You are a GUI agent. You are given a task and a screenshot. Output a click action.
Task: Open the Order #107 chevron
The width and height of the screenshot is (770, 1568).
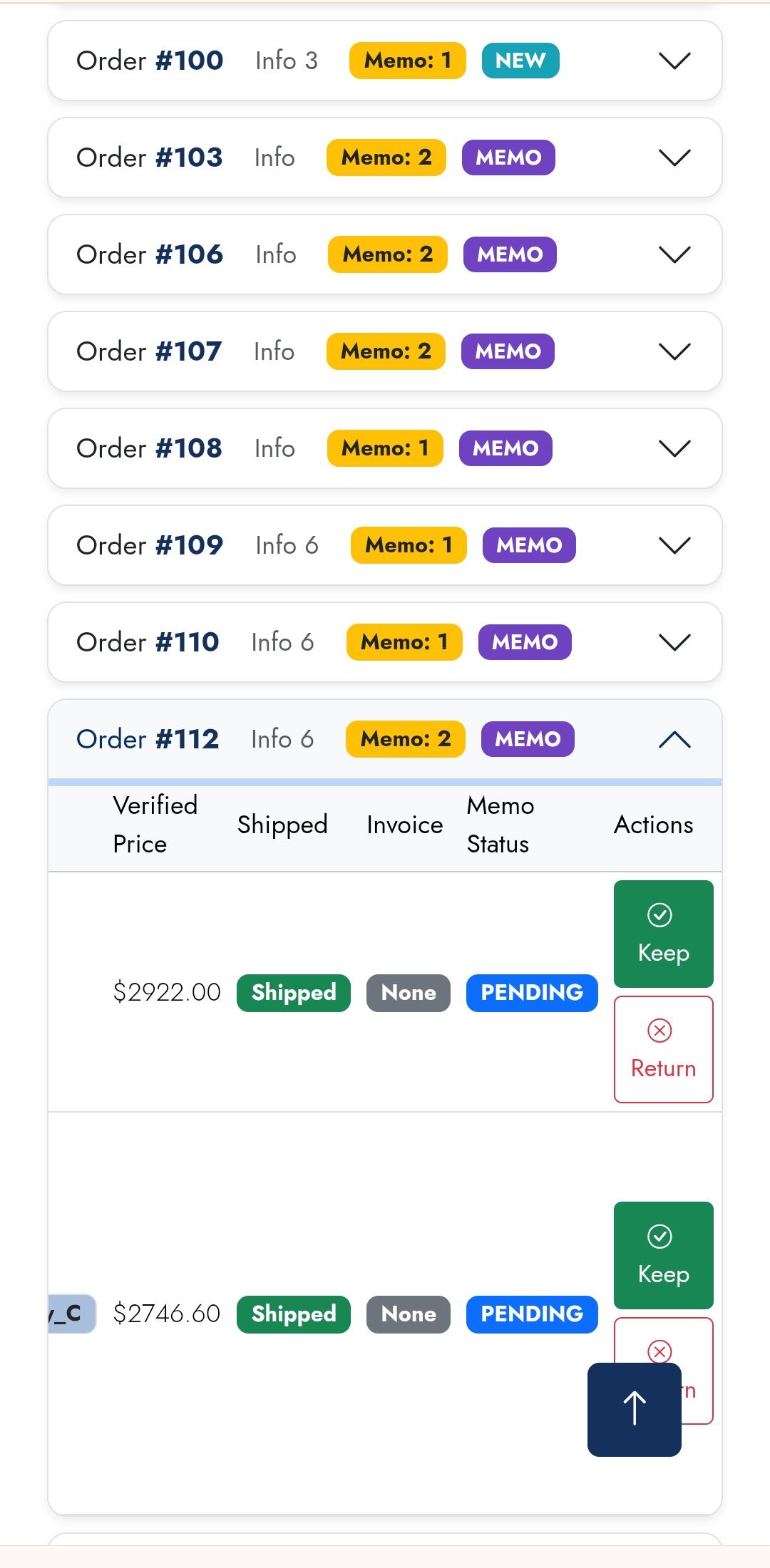pyautogui.click(x=674, y=351)
